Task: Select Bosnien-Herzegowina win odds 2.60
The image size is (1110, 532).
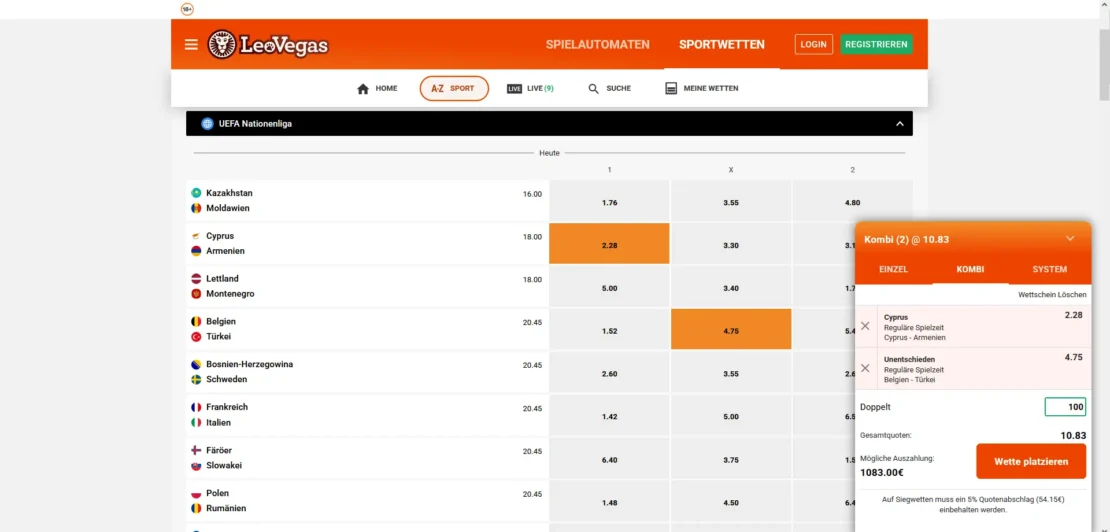Action: 609,372
